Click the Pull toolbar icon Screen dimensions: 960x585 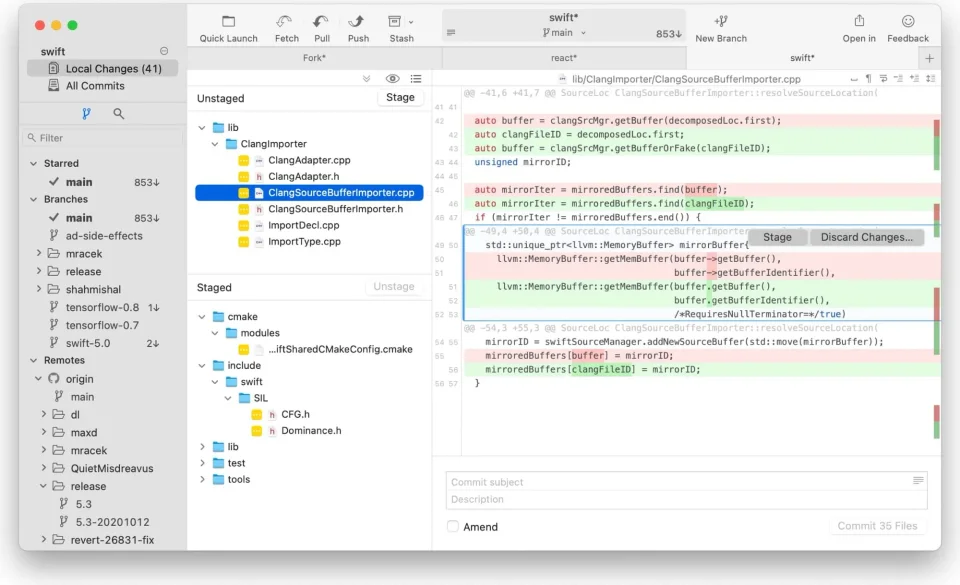[321, 22]
